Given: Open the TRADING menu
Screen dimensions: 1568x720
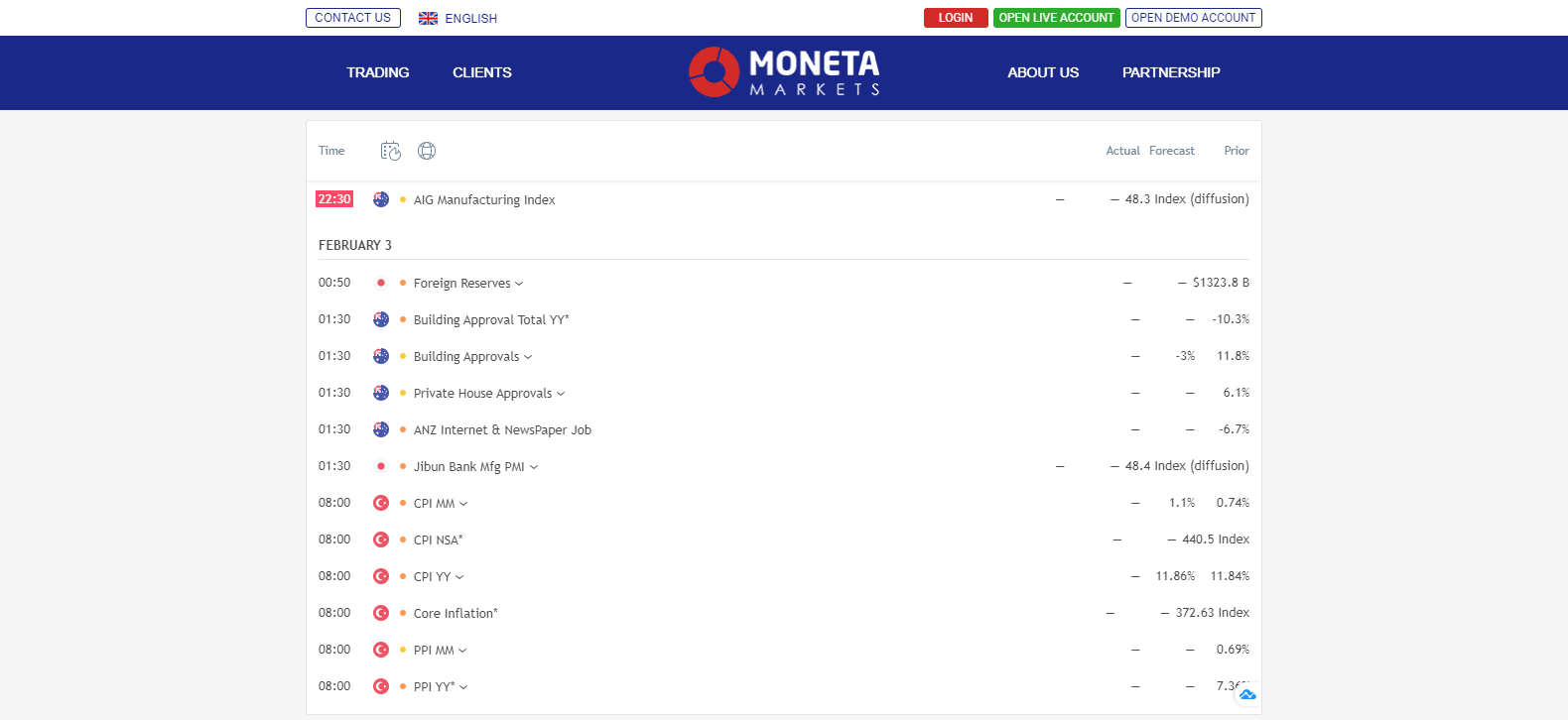Looking at the screenshot, I should 377,71.
